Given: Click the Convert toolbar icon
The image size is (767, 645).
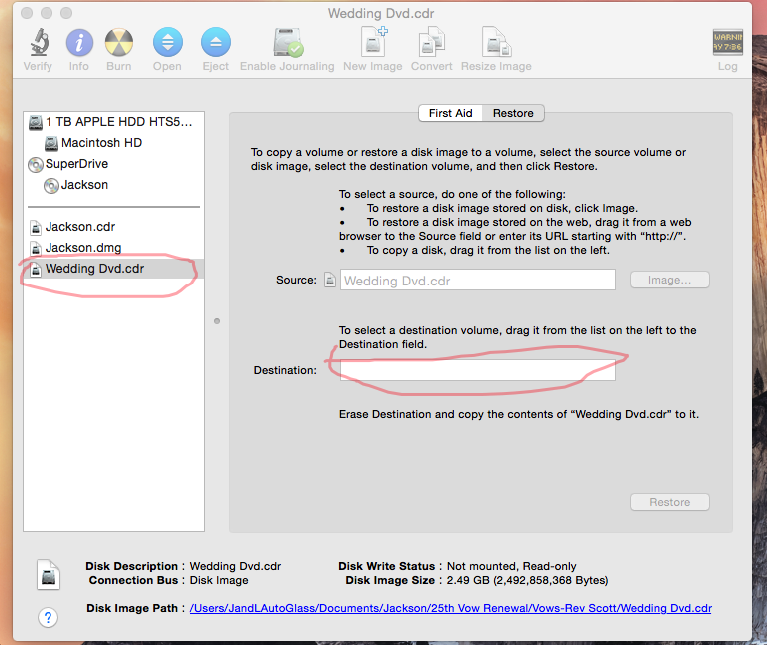Looking at the screenshot, I should click(431, 42).
